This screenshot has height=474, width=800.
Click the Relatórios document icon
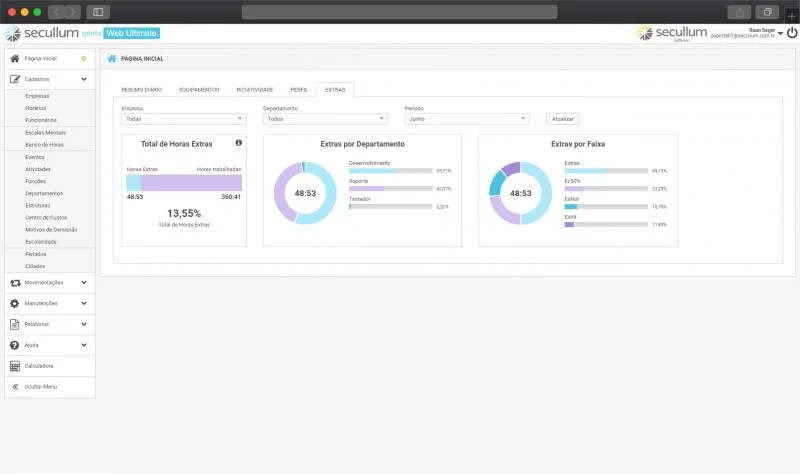click(15, 324)
